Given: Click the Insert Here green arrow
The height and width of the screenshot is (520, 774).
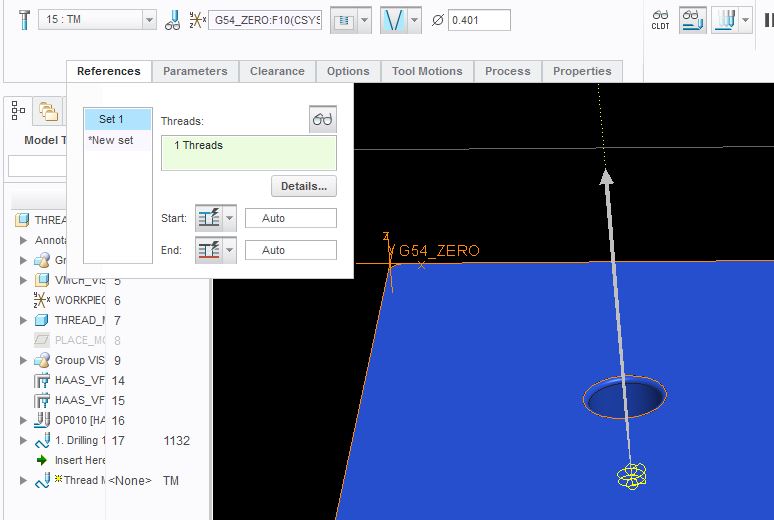Looking at the screenshot, I should click(41, 460).
